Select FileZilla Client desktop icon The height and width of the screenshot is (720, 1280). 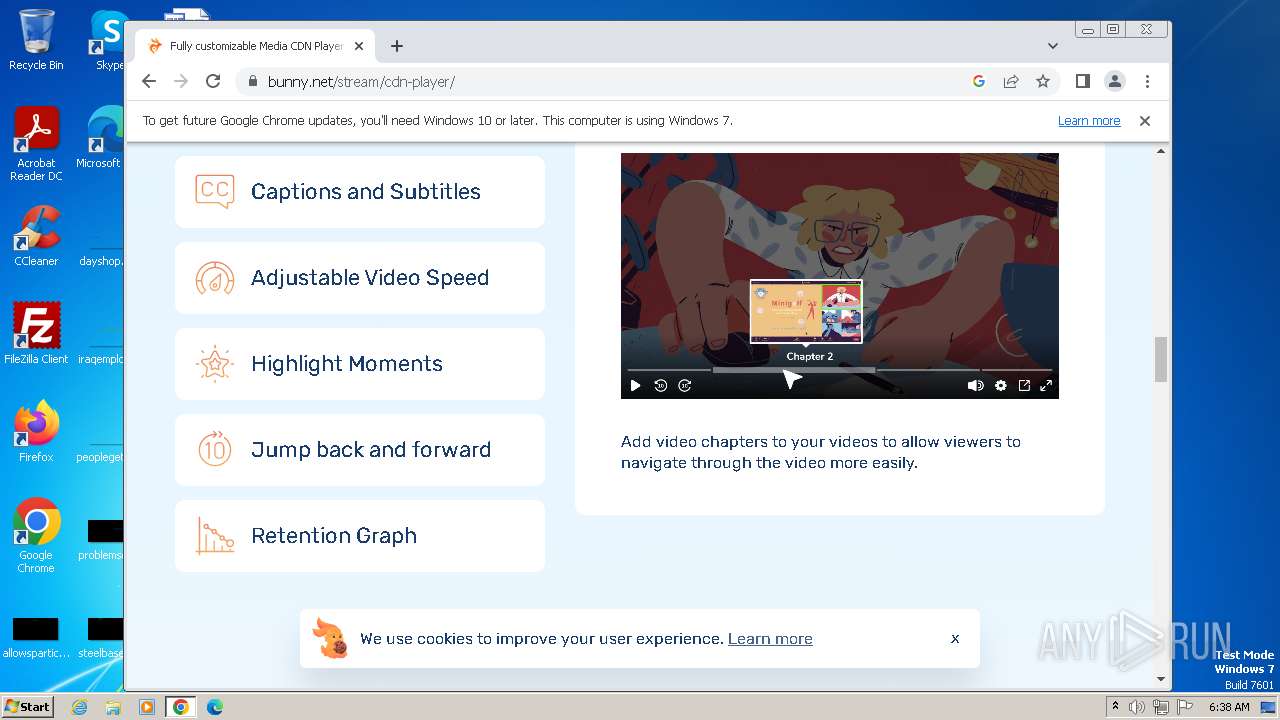click(36, 333)
